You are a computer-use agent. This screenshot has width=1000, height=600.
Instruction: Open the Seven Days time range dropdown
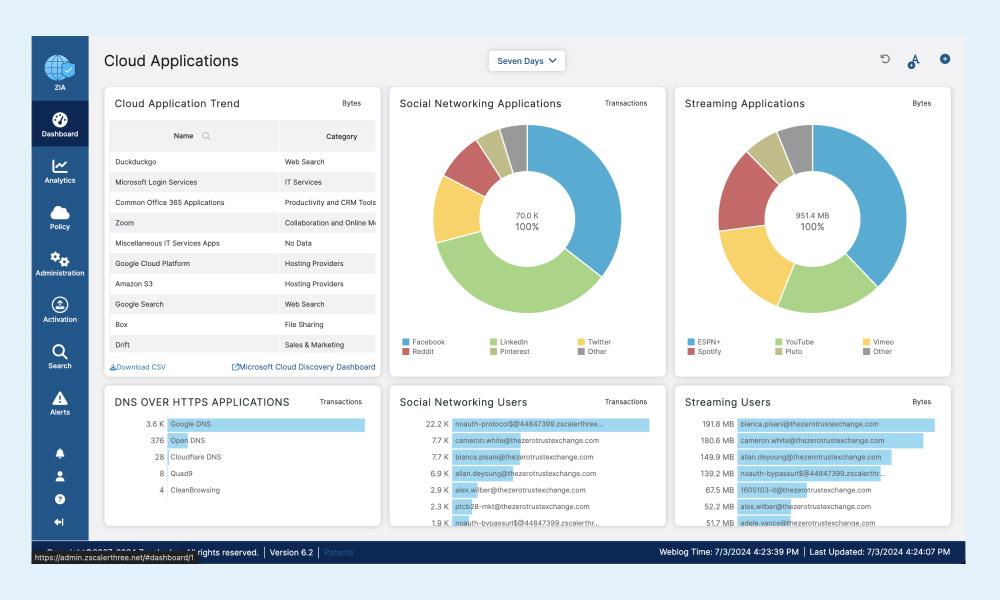point(527,61)
